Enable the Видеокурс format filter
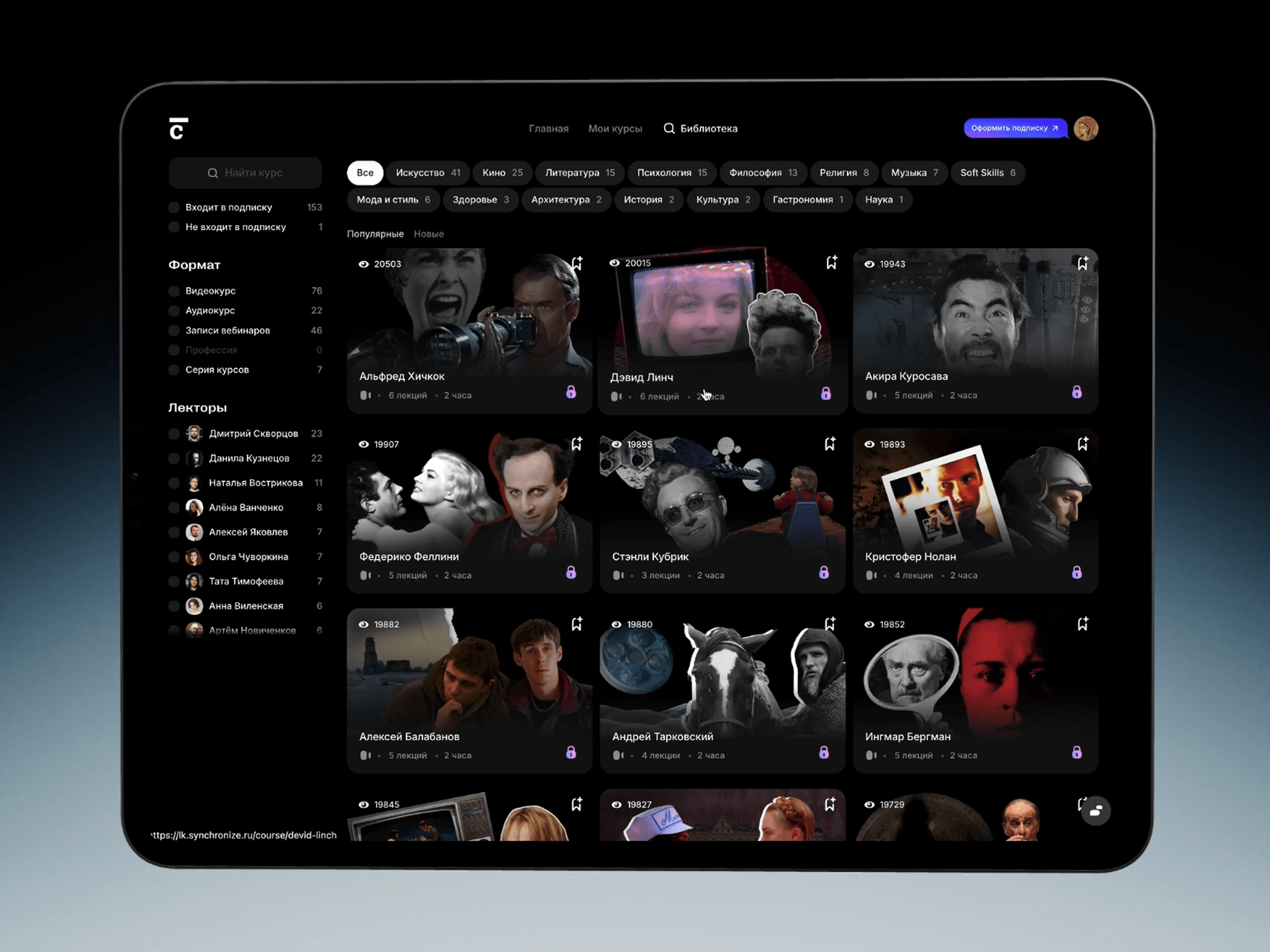The image size is (1270, 952). coord(174,291)
